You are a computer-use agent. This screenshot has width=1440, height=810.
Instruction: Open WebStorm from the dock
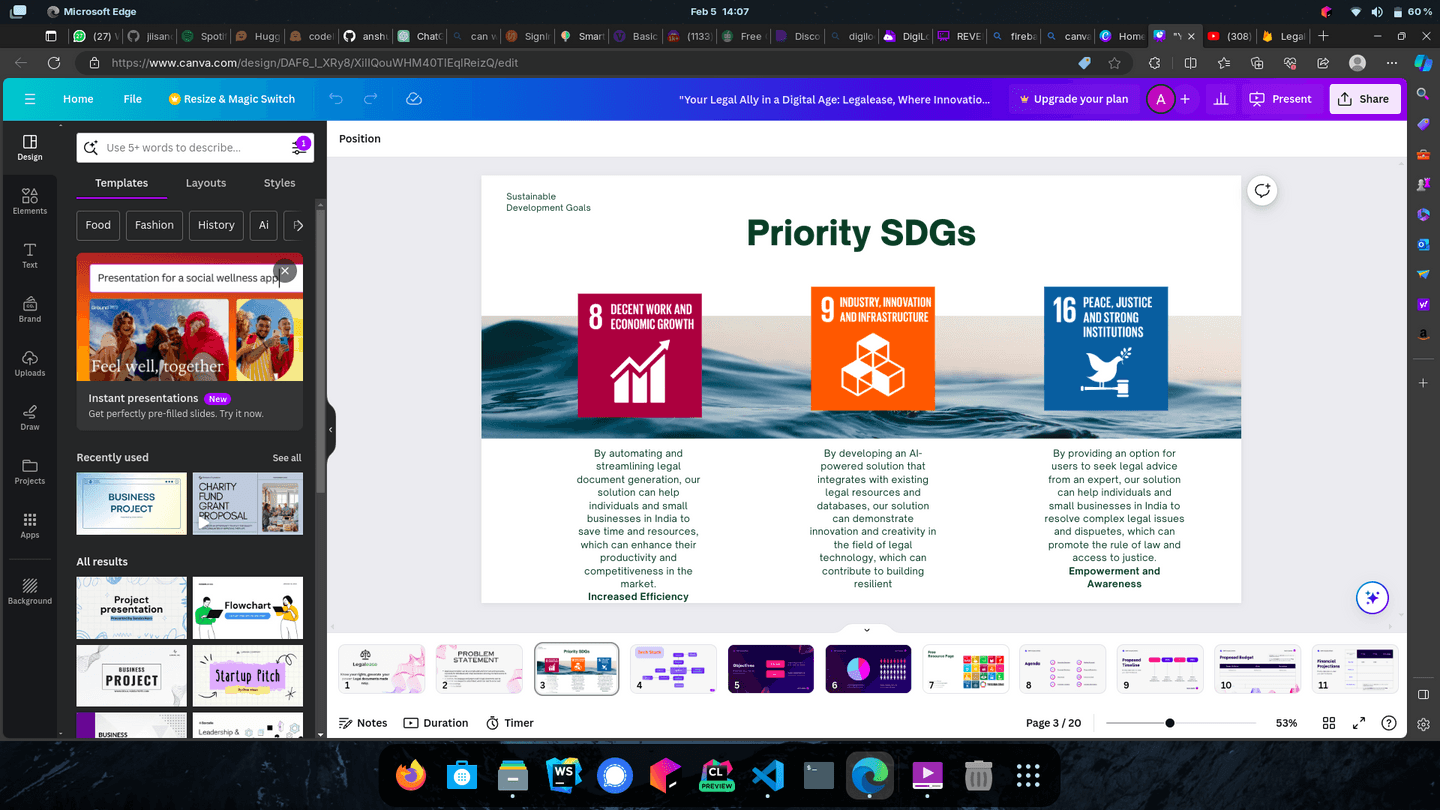[563, 775]
